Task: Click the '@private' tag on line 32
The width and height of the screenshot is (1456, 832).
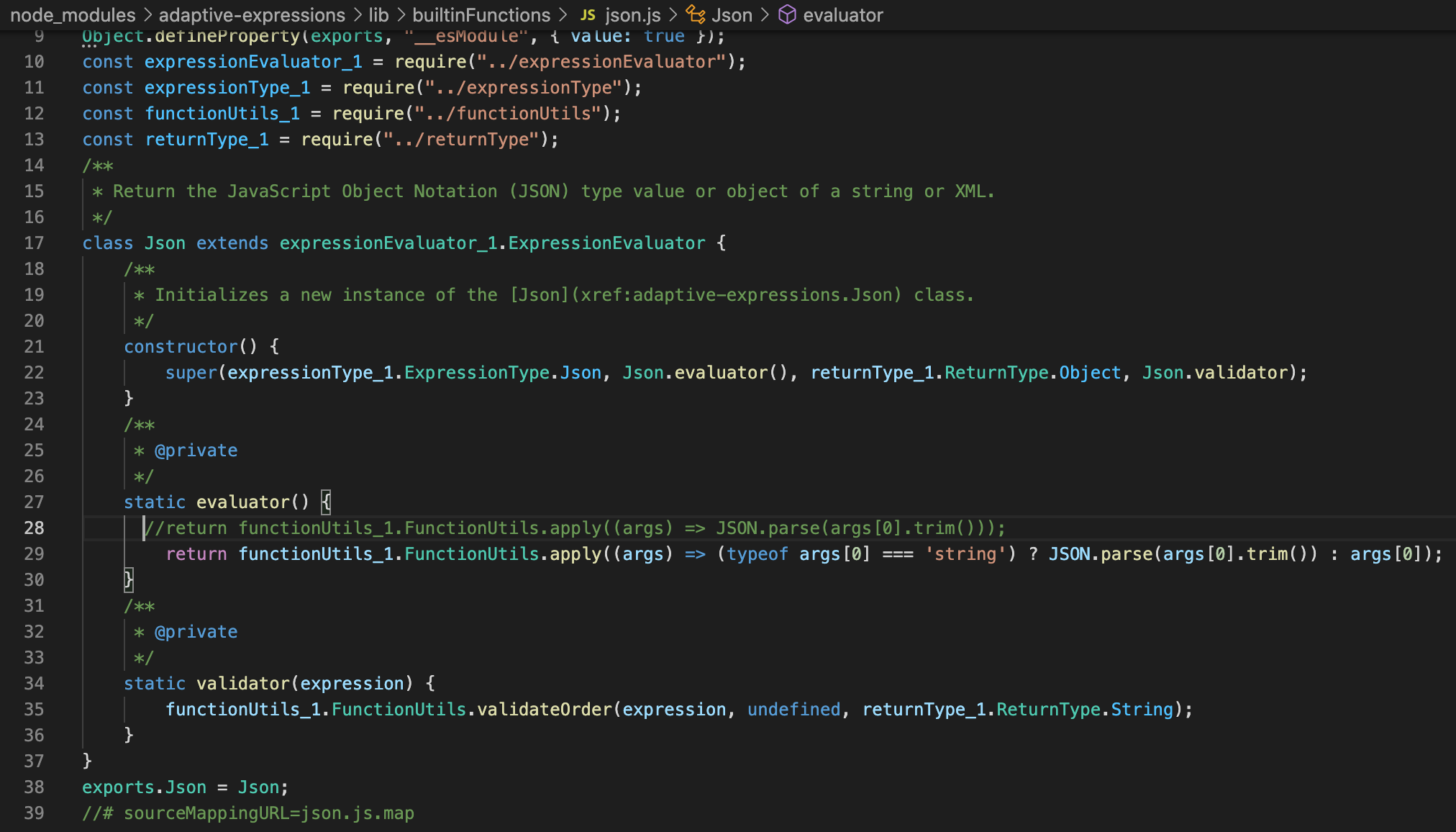Action: point(196,632)
